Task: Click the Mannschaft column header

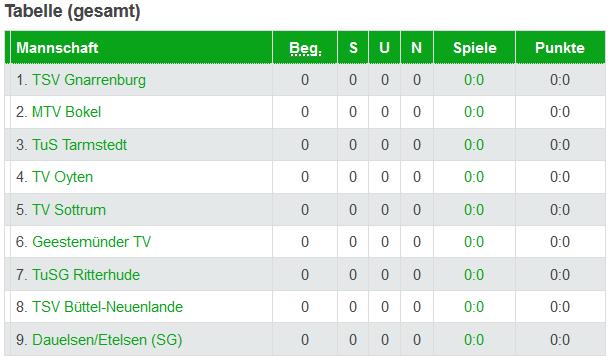Action: pyautogui.click(x=57, y=48)
